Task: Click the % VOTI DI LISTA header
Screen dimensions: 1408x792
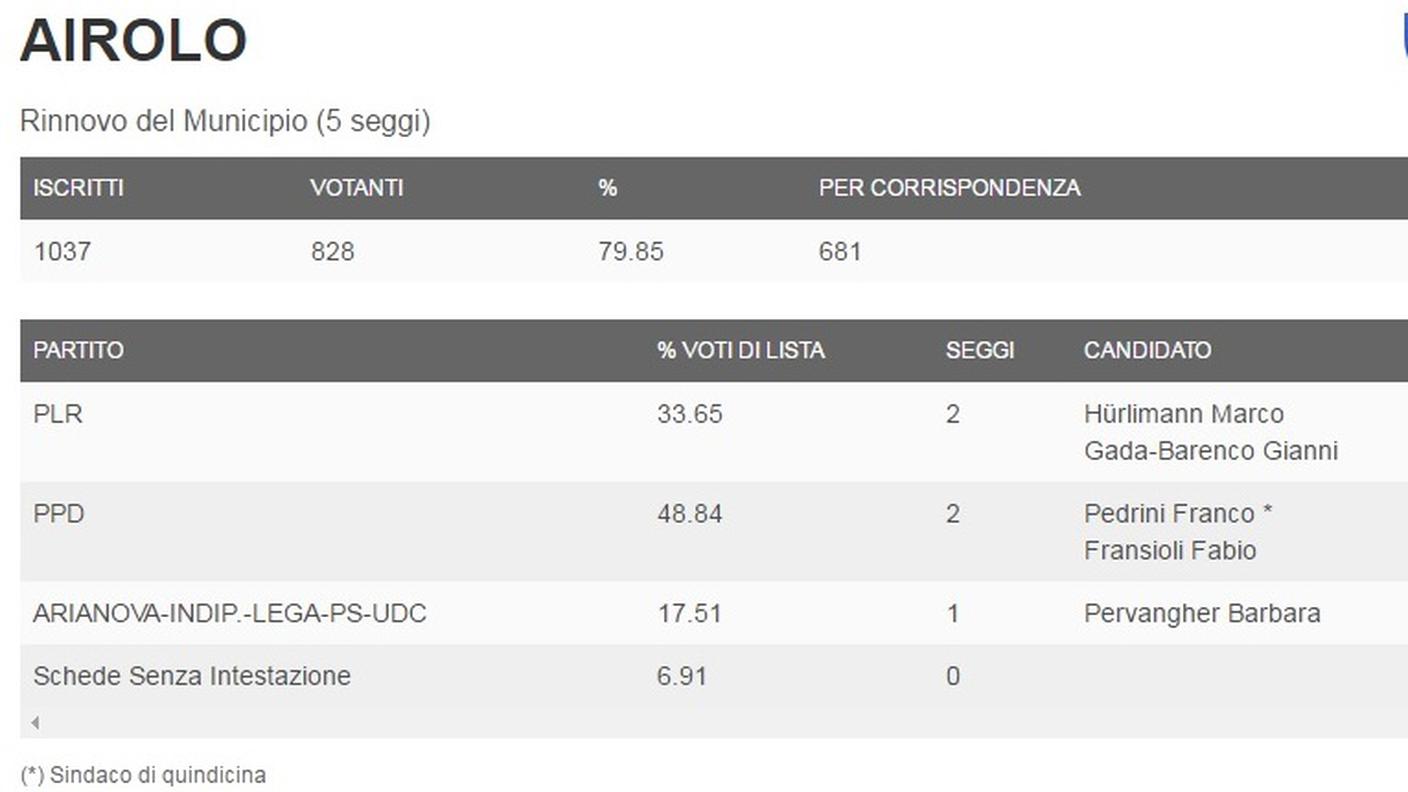Action: 740,350
